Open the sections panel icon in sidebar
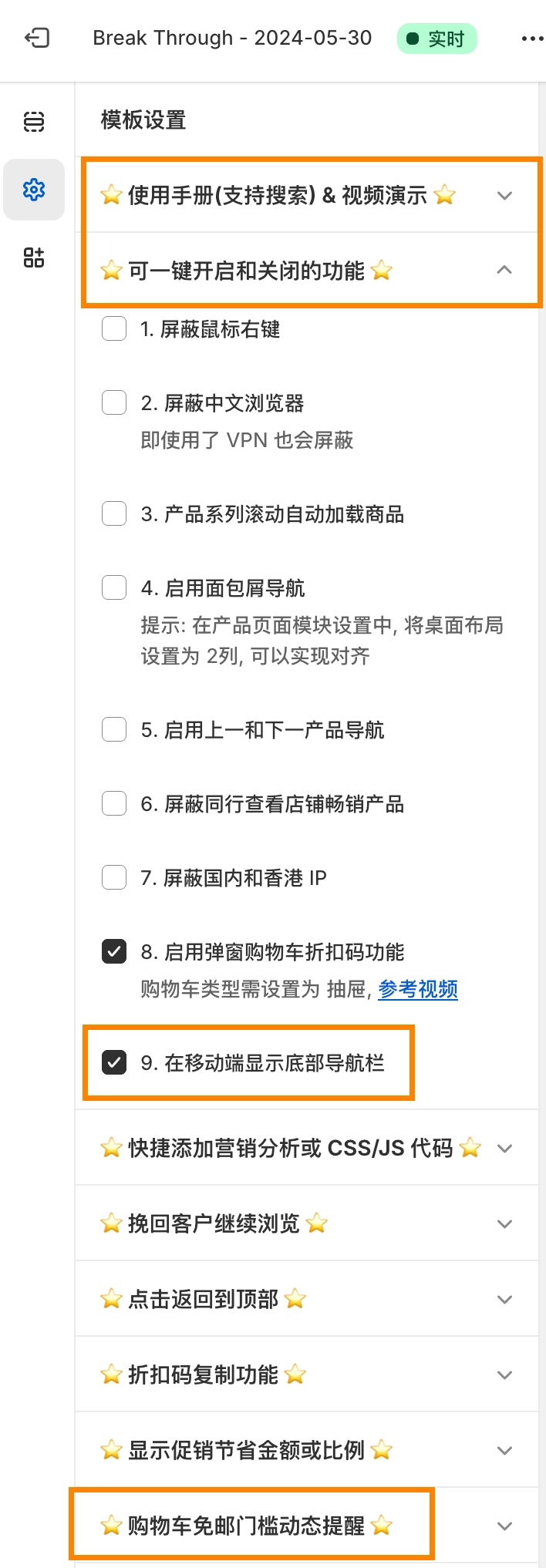The height and width of the screenshot is (1568, 546). click(33, 122)
